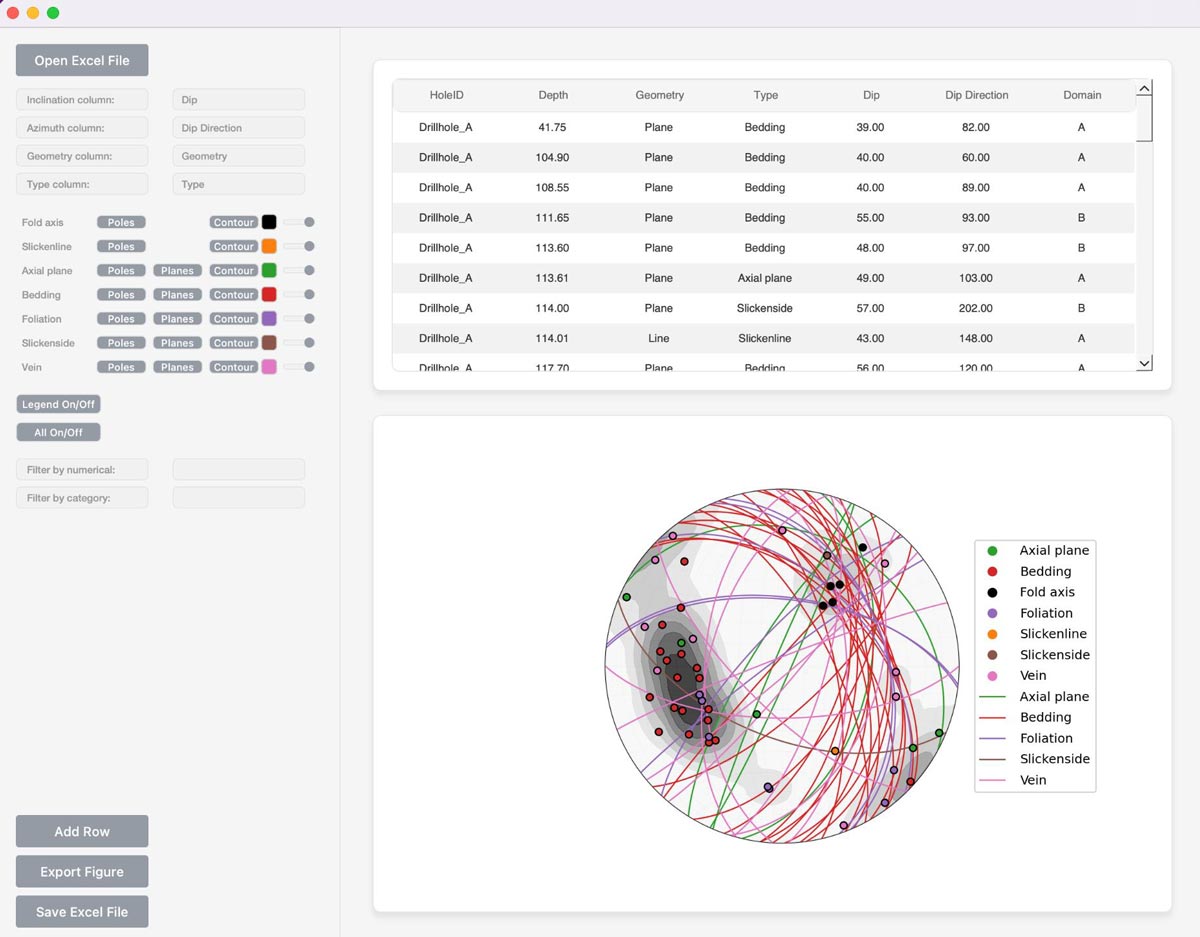
Task: Click the Domain column header
Action: click(x=1082, y=95)
